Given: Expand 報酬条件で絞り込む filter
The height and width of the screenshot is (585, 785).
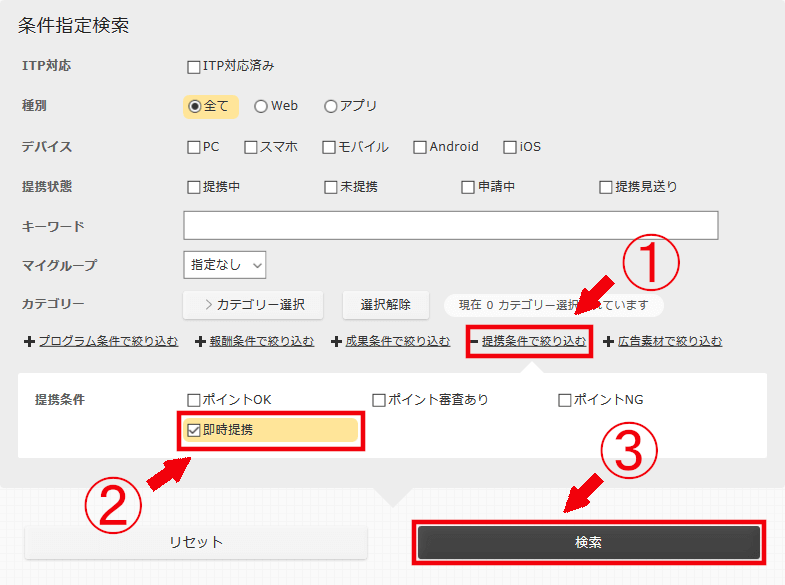Looking at the screenshot, I should (x=262, y=341).
